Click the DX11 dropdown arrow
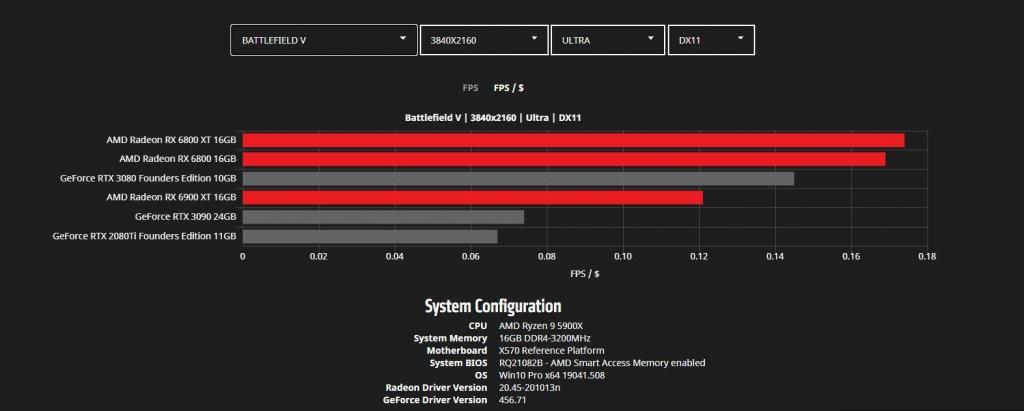Viewport: 1024px width, 411px height. point(741,39)
